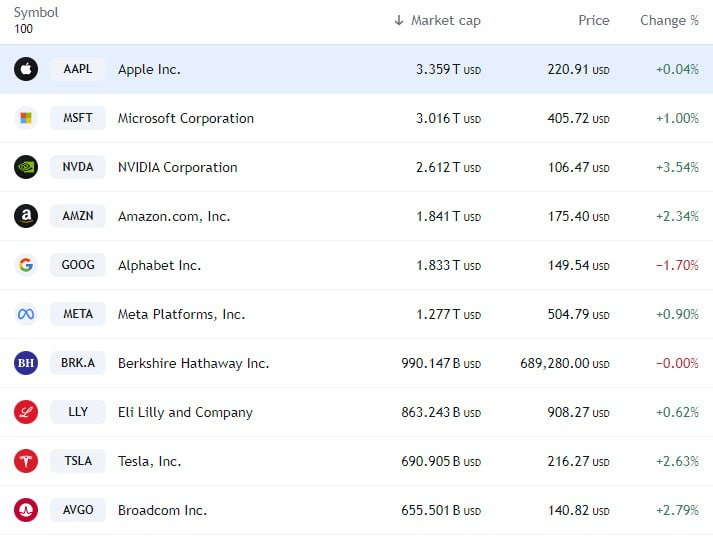Click the 689,280.00 USD Berkshire price
Screen dimensions: 713x536
(x=565, y=364)
